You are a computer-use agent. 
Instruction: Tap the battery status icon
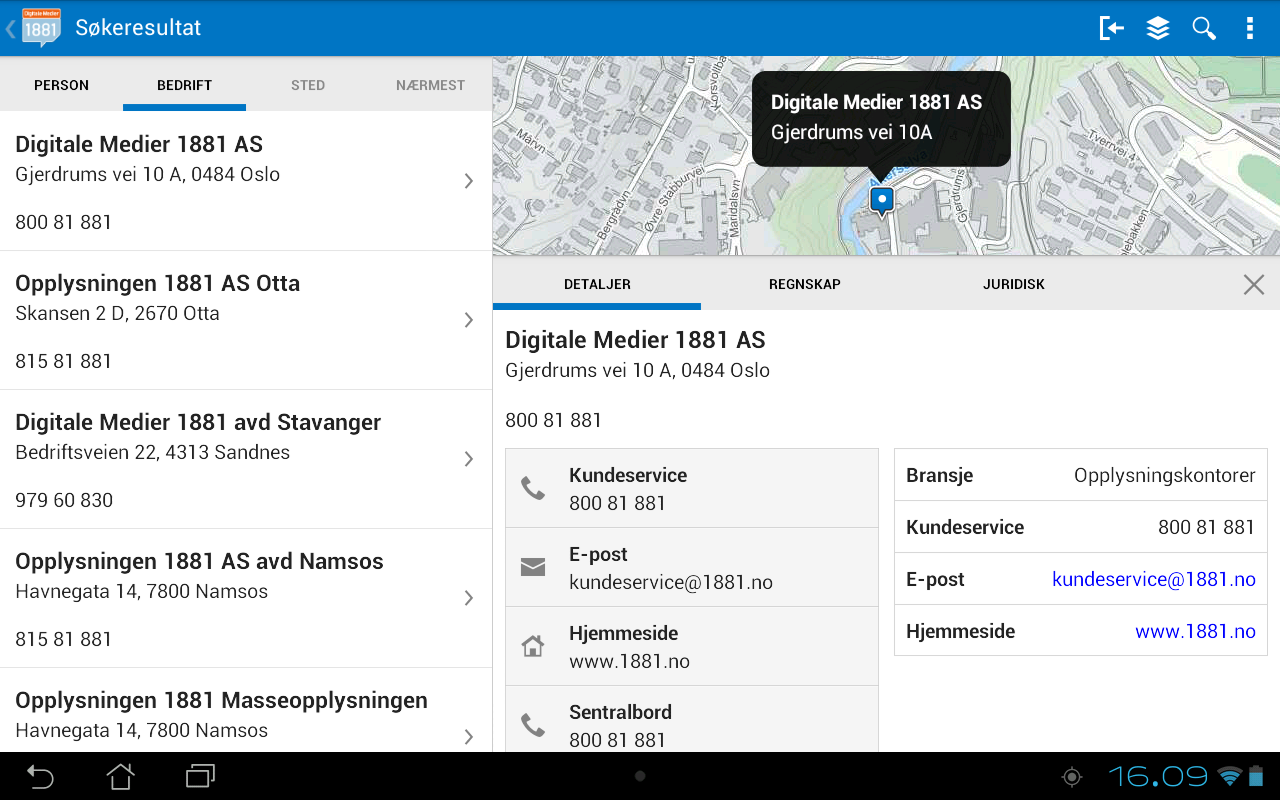pos(1256,776)
